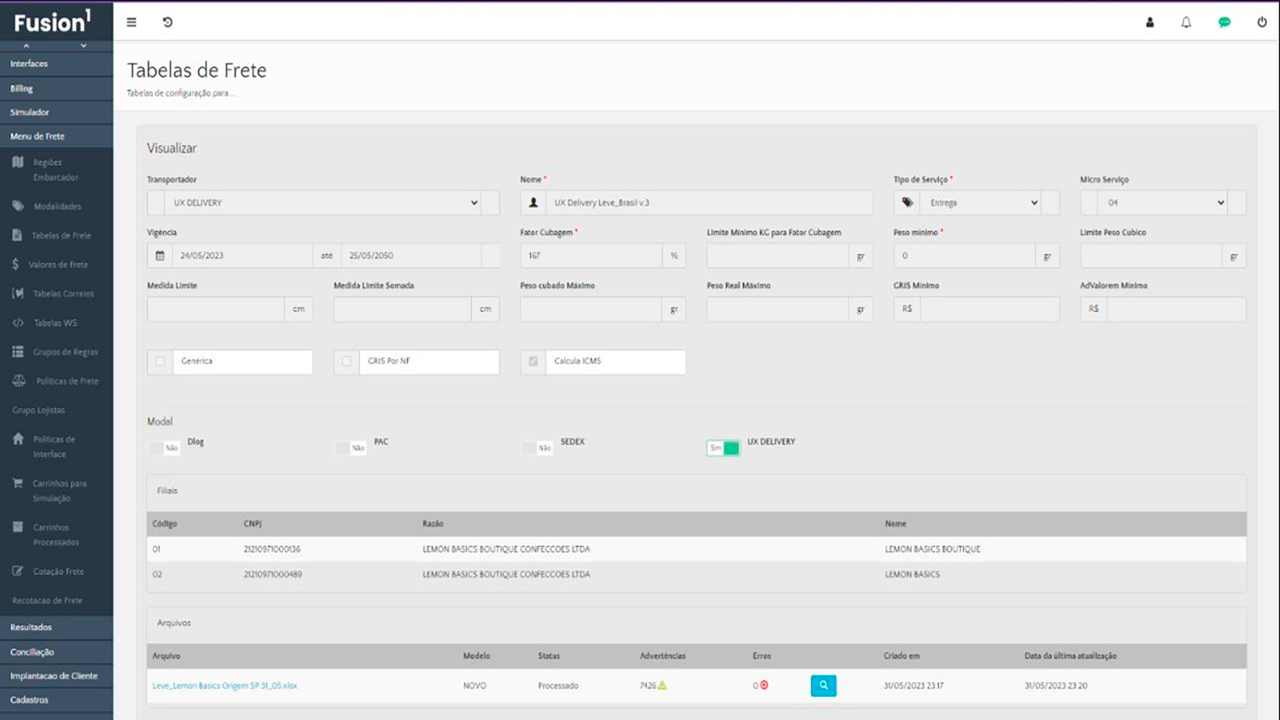Click the sidebar scroll-down chevron
Viewport: 1280px width, 720px height.
click(x=84, y=46)
